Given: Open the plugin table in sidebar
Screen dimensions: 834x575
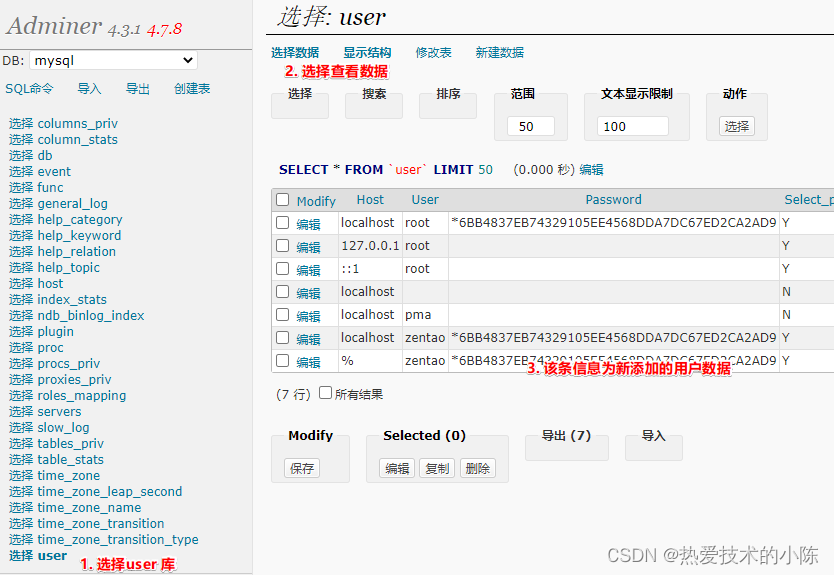Looking at the screenshot, I should 56,331.
